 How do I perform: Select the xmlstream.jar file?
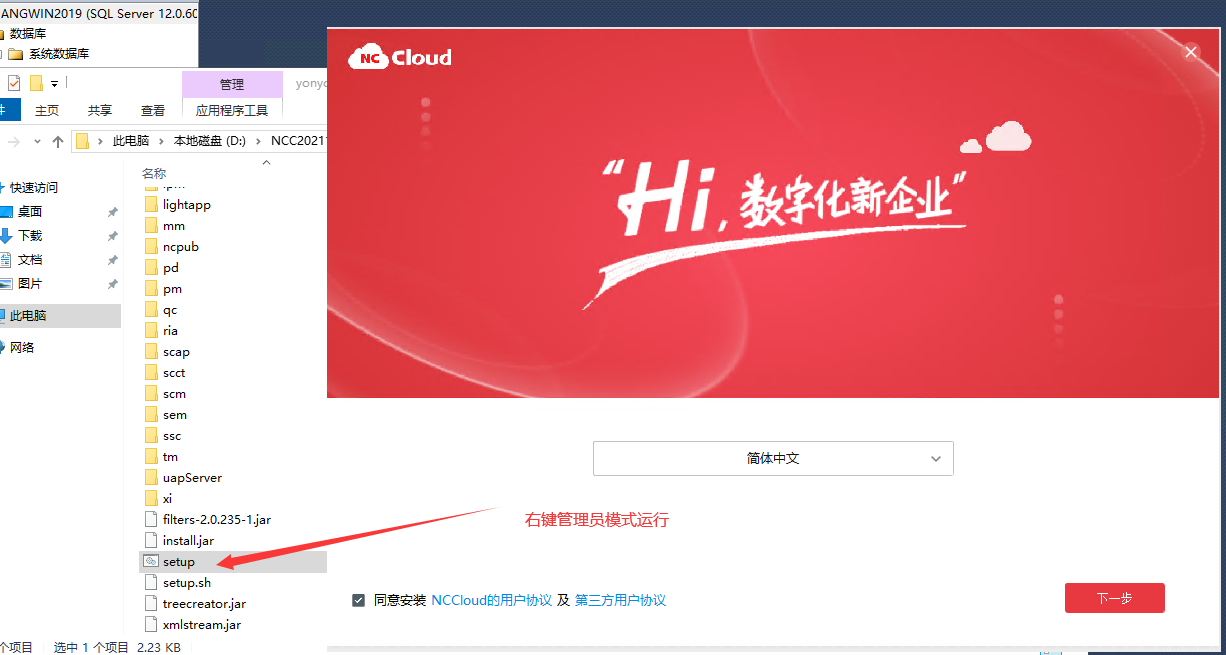[202, 625]
